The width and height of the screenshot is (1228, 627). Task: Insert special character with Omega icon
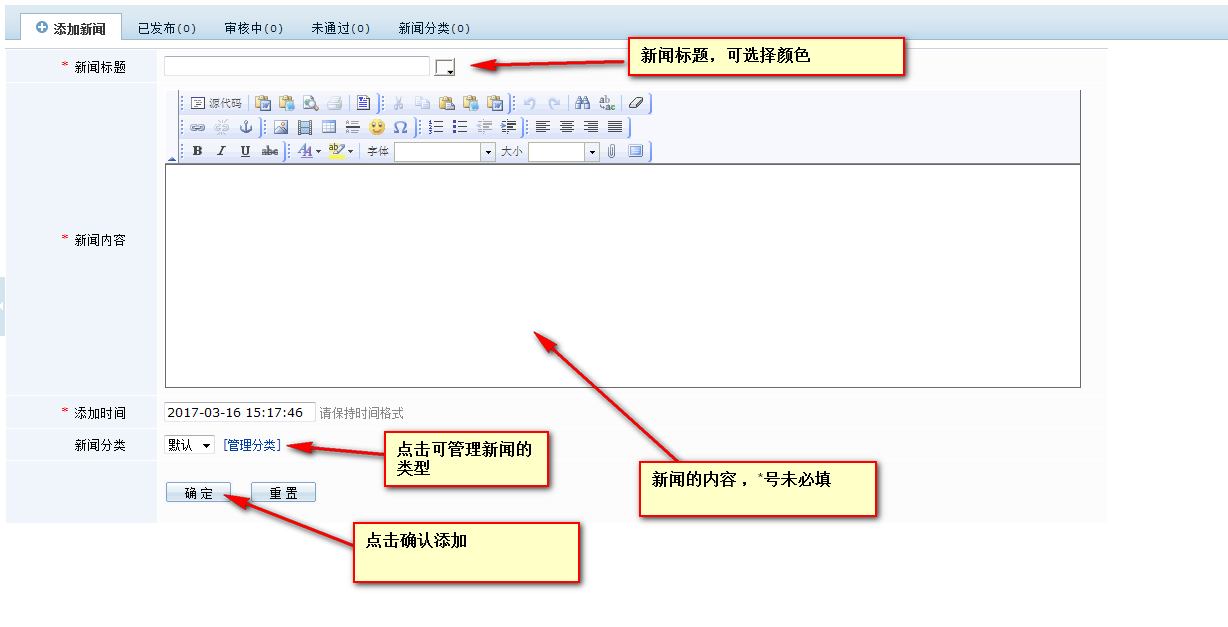click(x=400, y=127)
